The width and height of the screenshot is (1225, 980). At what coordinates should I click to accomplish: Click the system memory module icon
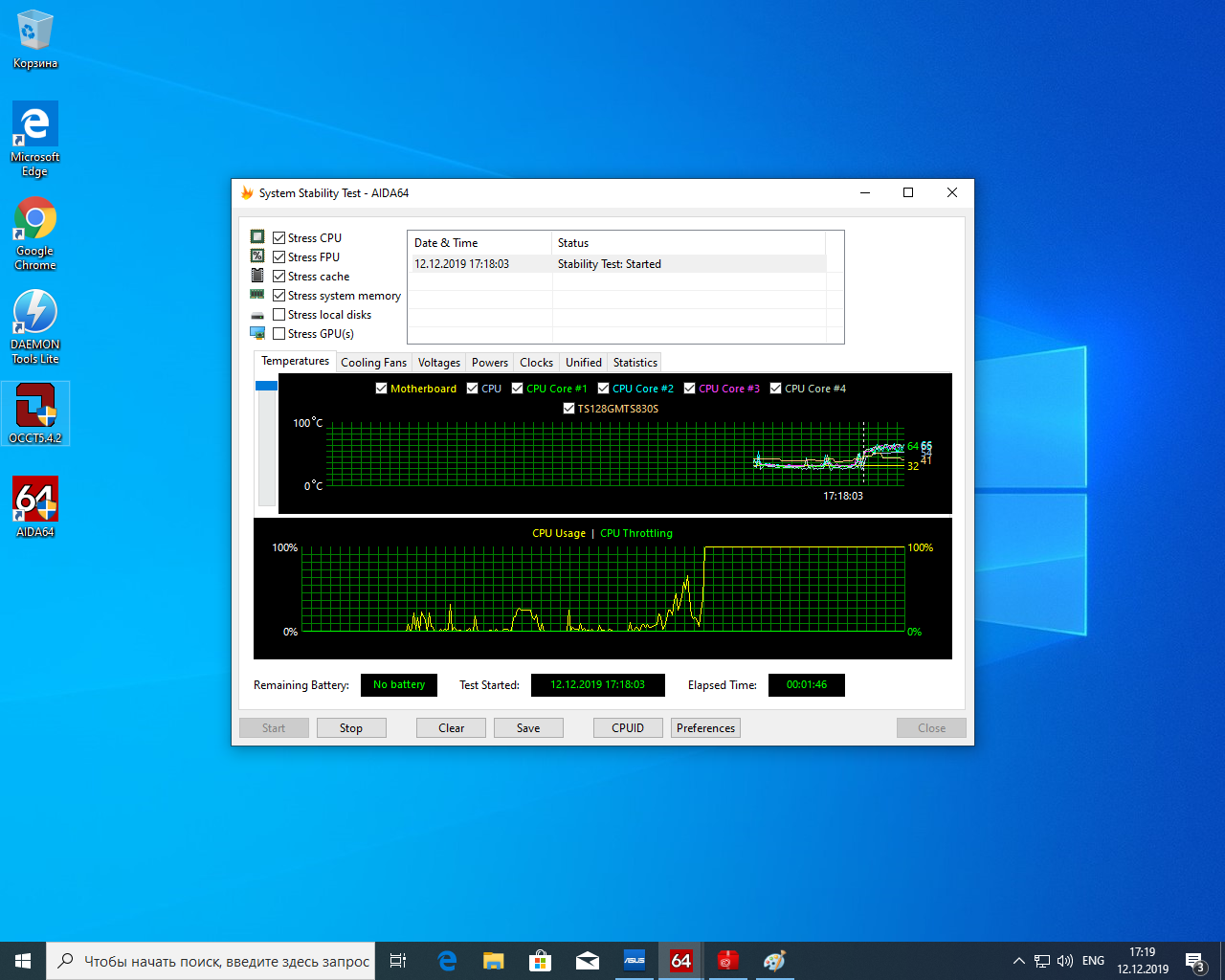(257, 295)
